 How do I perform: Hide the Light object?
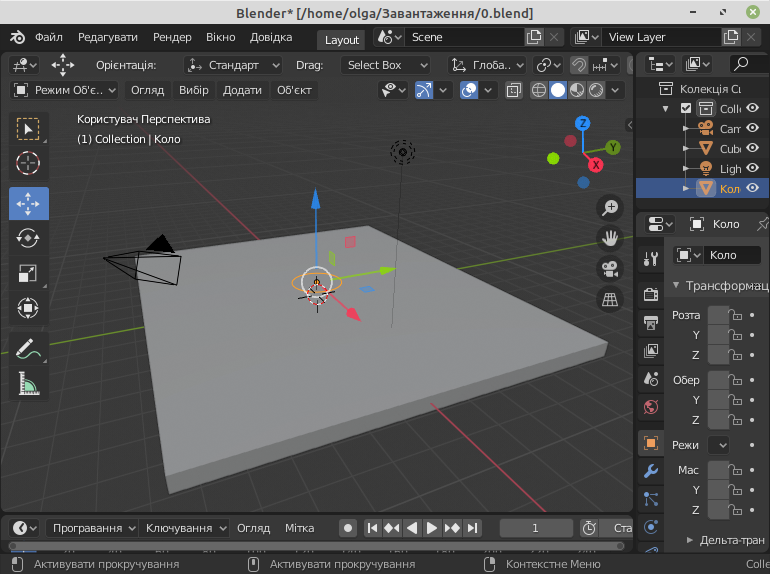(x=752, y=168)
